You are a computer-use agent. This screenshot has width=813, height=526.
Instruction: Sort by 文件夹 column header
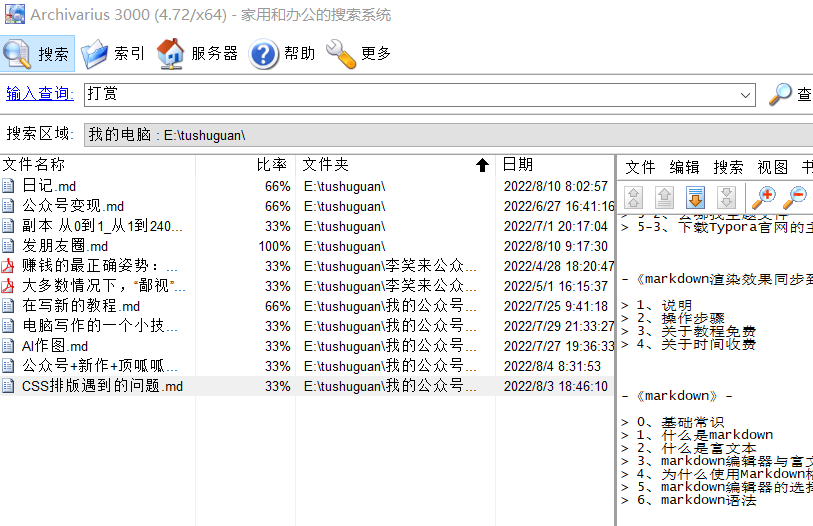click(326, 164)
